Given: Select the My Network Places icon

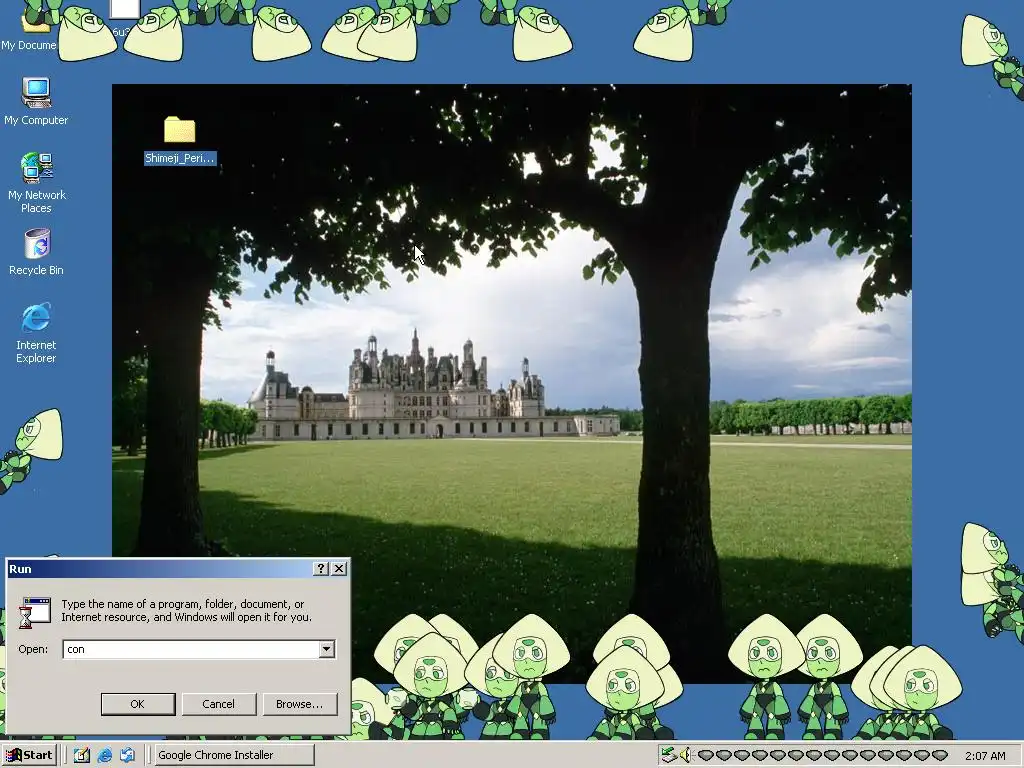Looking at the screenshot, I should coord(37,183).
